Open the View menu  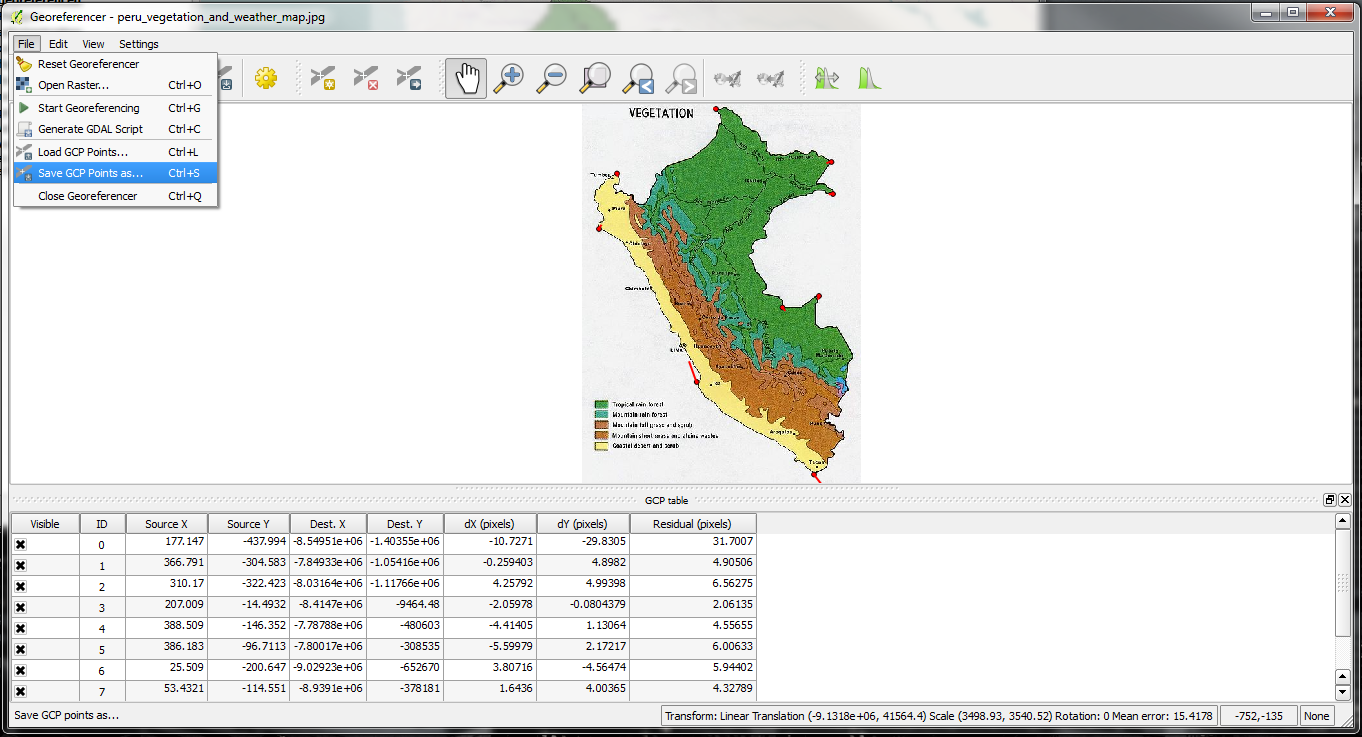point(93,44)
